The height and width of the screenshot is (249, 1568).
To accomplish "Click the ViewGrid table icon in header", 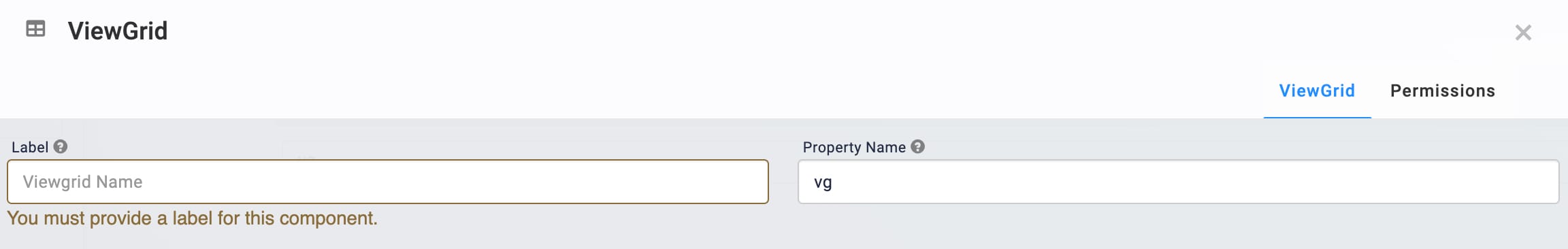I will (35, 29).
